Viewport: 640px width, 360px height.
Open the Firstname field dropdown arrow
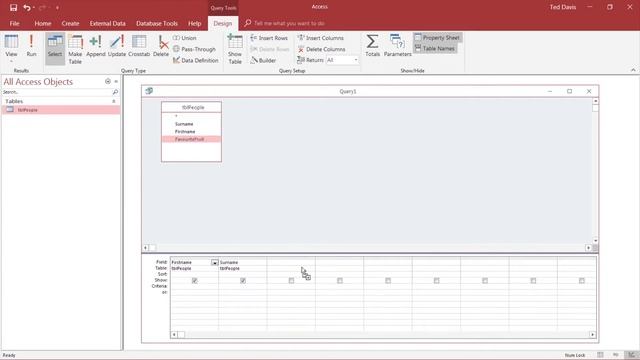point(215,262)
